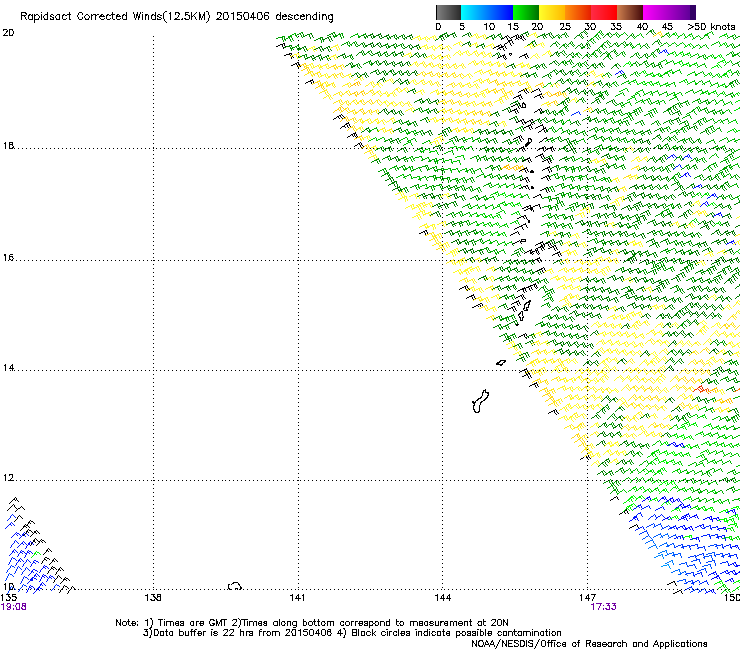Click the scale label 25 on colorbar

pos(565,27)
